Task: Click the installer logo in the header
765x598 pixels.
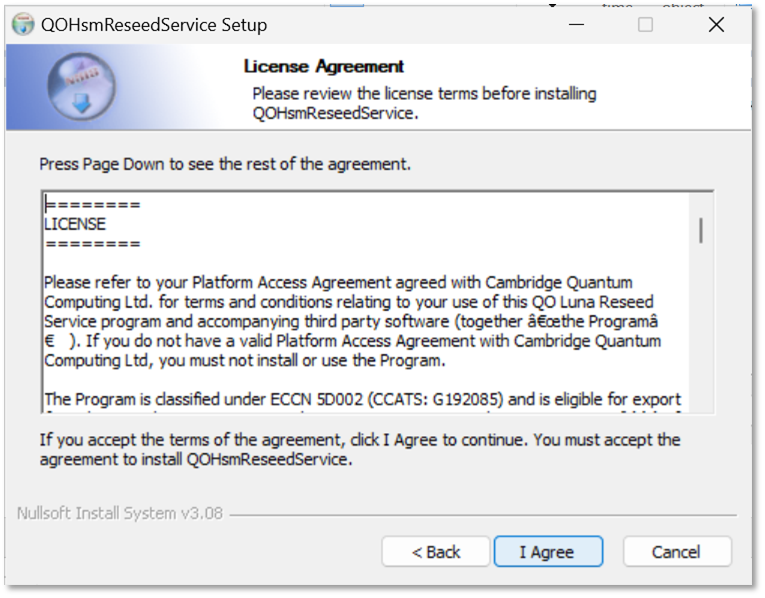Action: point(79,86)
